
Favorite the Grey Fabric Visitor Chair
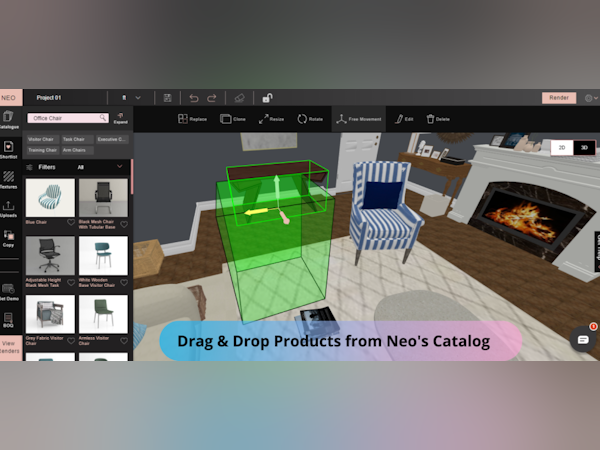[71, 341]
